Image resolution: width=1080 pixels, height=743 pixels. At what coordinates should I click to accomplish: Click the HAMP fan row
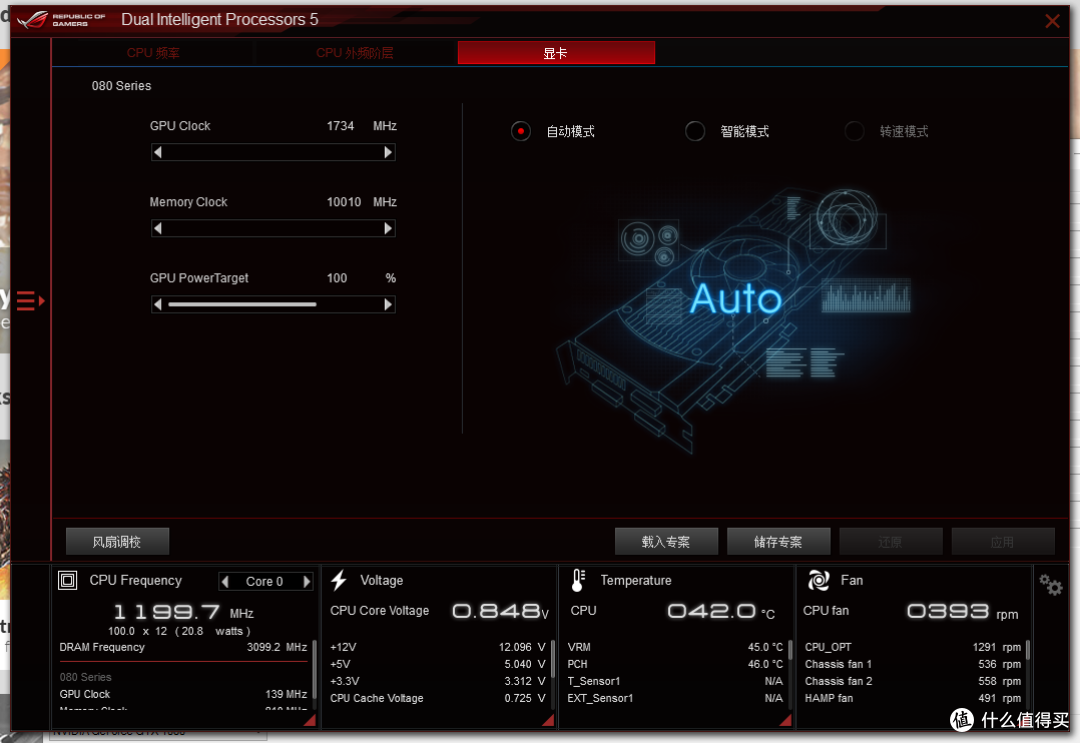[x=913, y=698]
